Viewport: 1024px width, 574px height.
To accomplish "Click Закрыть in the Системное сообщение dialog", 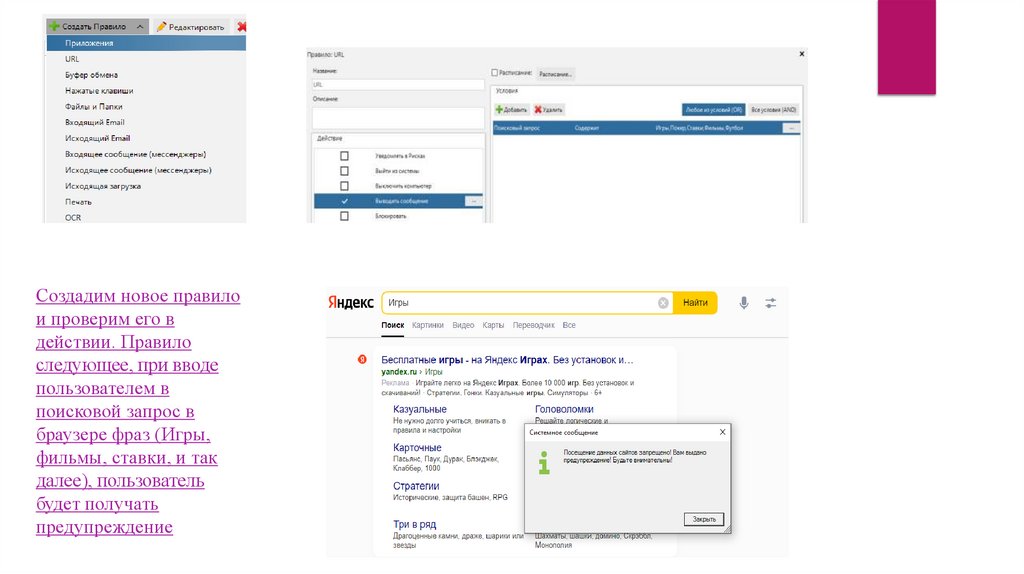I will (703, 519).
